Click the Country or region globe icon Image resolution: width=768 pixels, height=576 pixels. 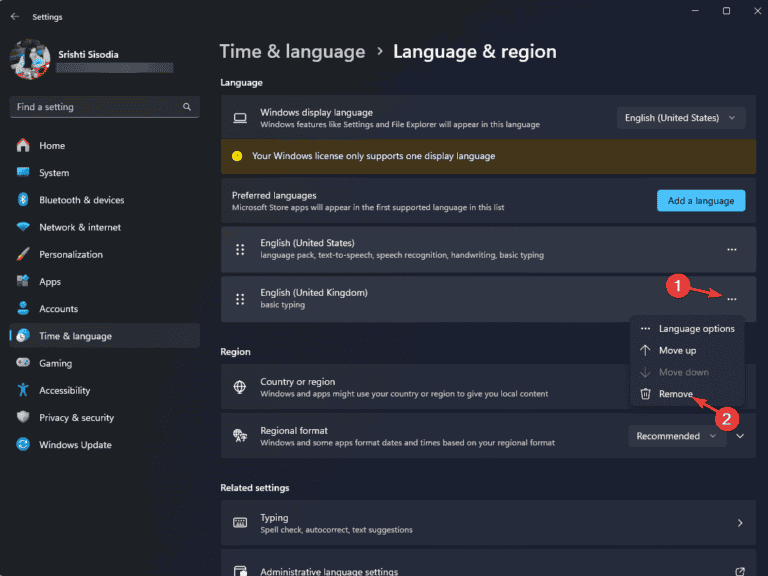240,387
